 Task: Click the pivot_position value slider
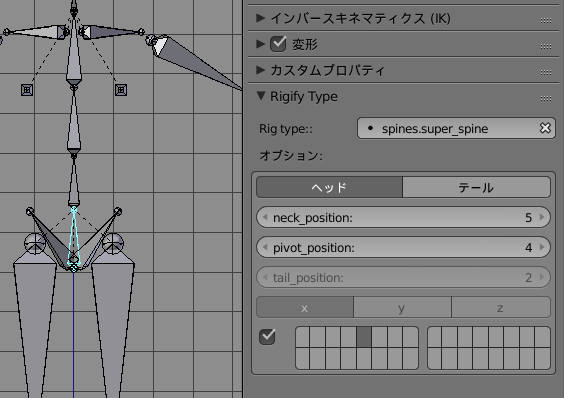(403, 247)
